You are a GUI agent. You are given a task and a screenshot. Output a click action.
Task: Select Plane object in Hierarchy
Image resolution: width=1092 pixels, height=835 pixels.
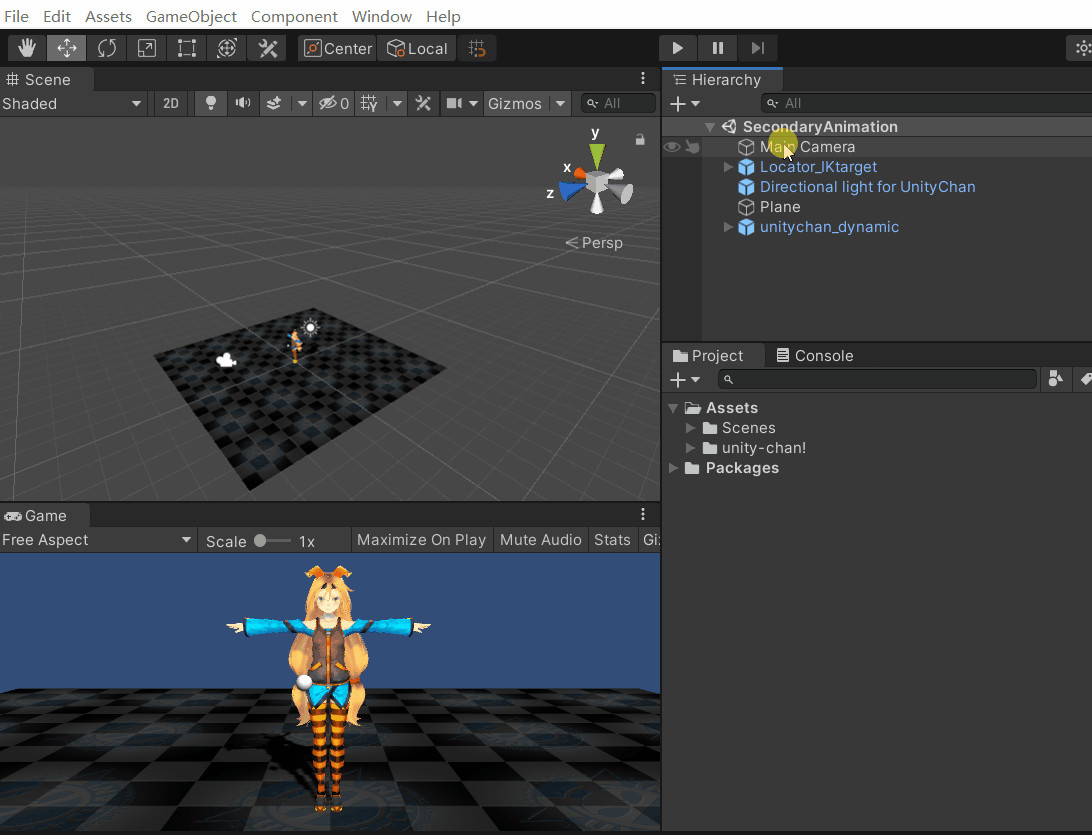(779, 207)
